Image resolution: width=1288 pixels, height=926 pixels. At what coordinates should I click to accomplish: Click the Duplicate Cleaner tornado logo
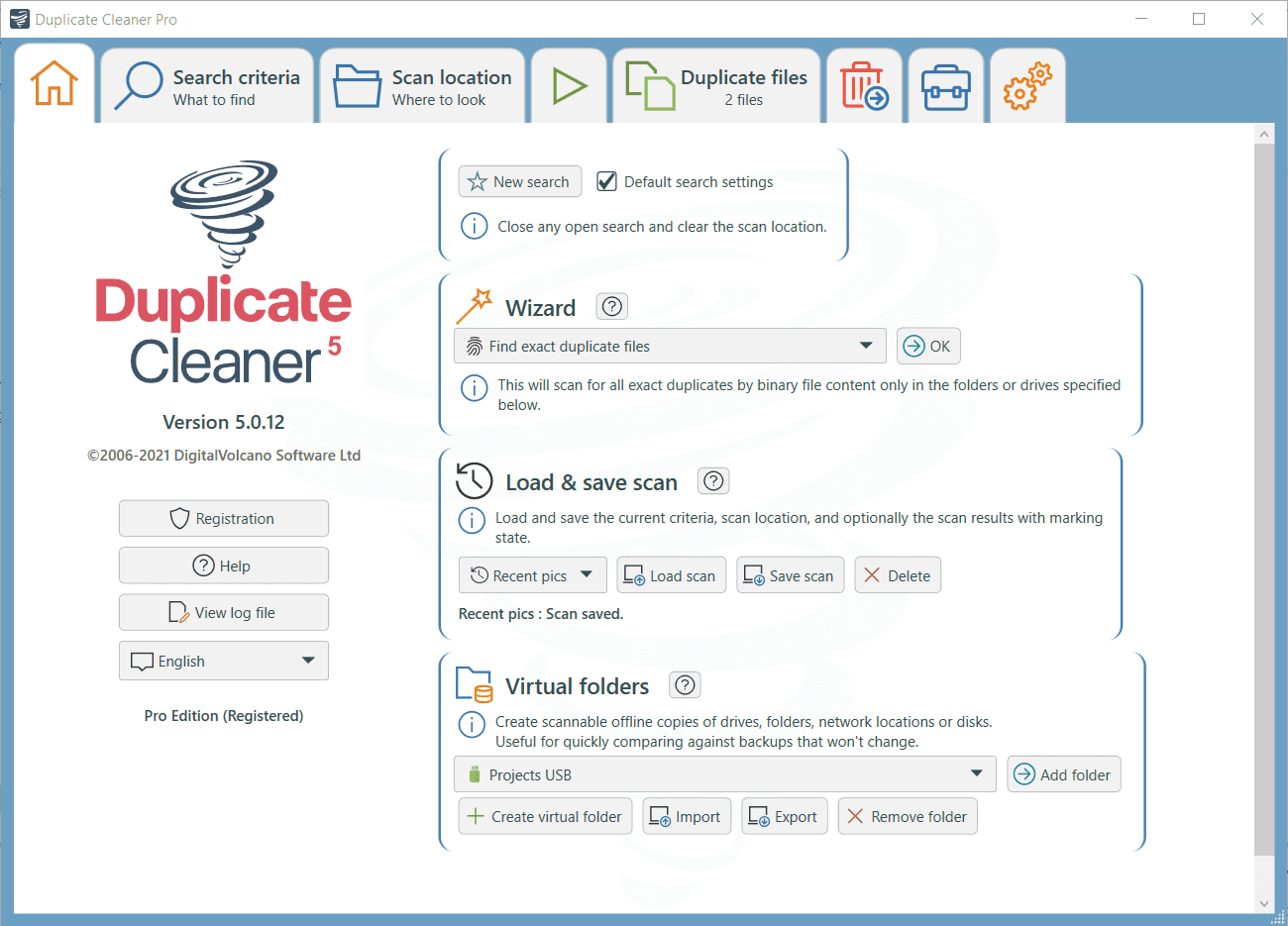(x=224, y=213)
